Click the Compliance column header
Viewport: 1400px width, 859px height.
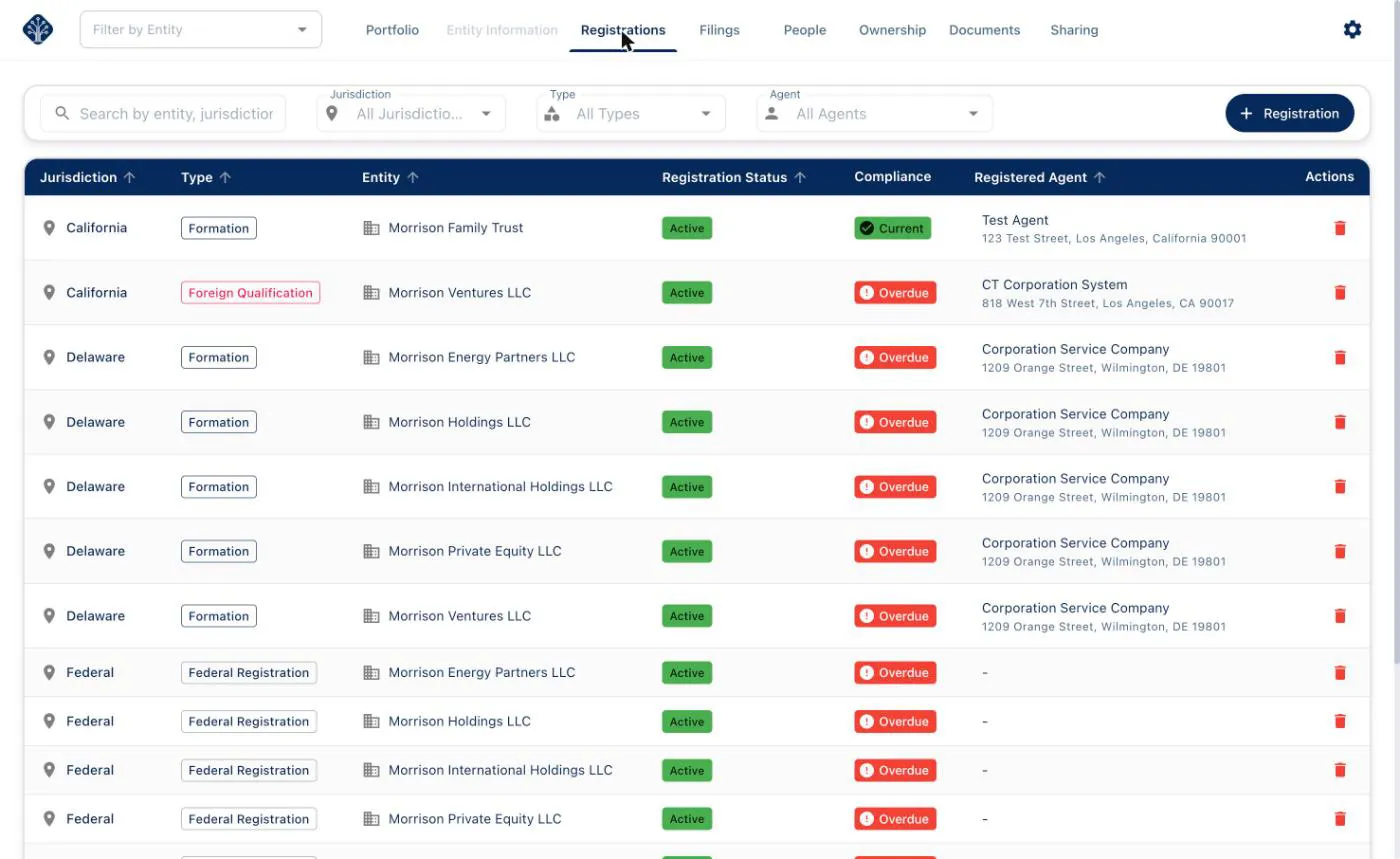pos(892,177)
